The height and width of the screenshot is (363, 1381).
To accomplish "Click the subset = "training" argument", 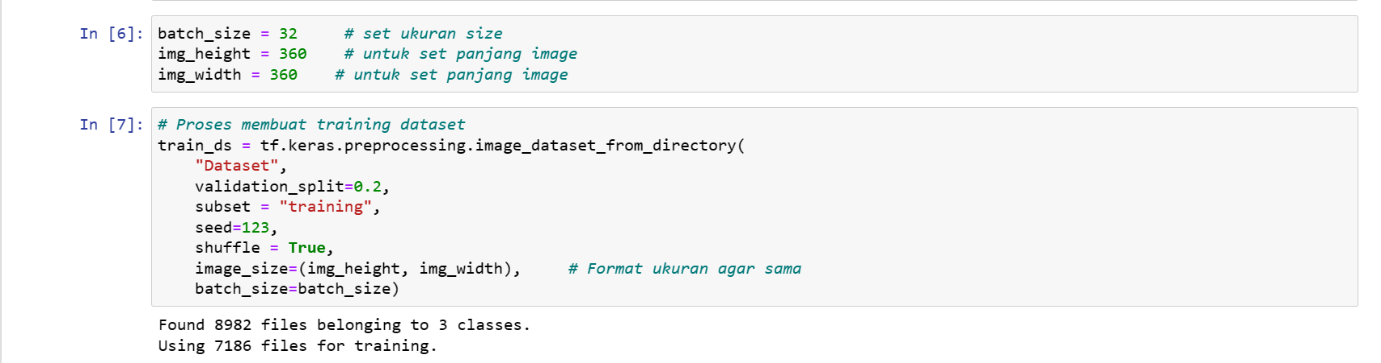I will coord(289,207).
